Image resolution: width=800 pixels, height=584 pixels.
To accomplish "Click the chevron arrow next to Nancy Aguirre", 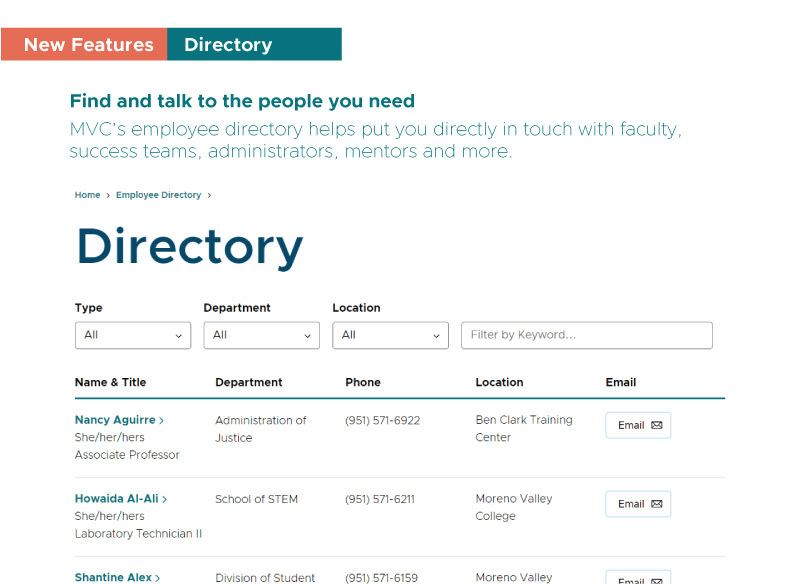I will point(163,419).
